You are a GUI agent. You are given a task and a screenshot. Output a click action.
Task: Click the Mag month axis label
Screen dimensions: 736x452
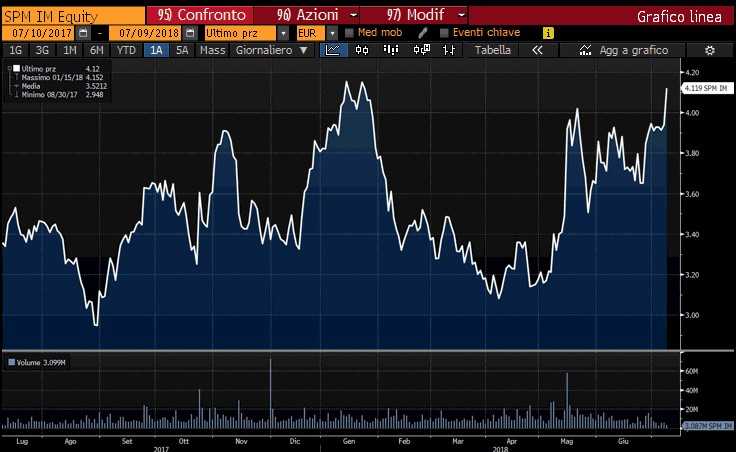pos(567,441)
